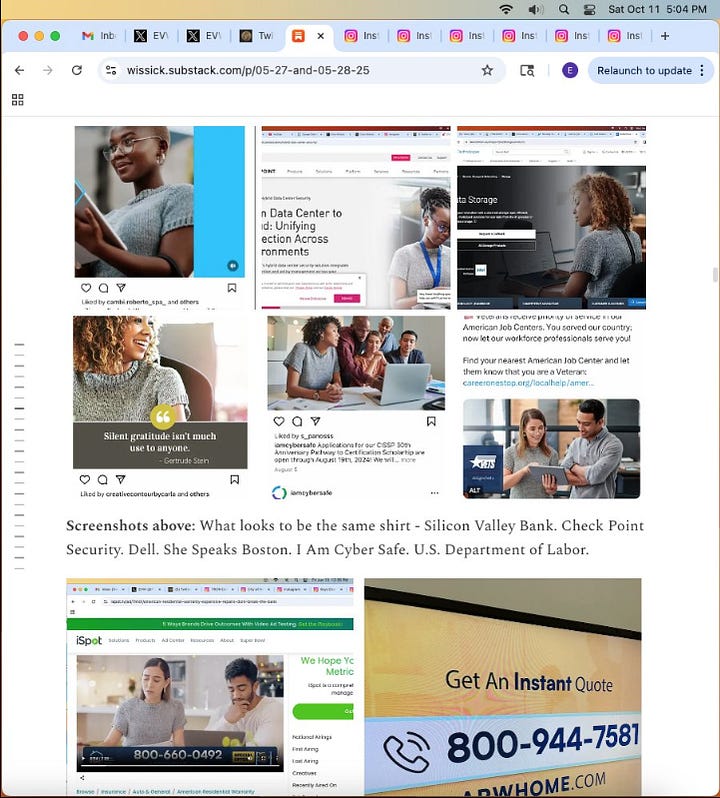
Task: Open the site information icon in address bar
Action: tap(111, 70)
